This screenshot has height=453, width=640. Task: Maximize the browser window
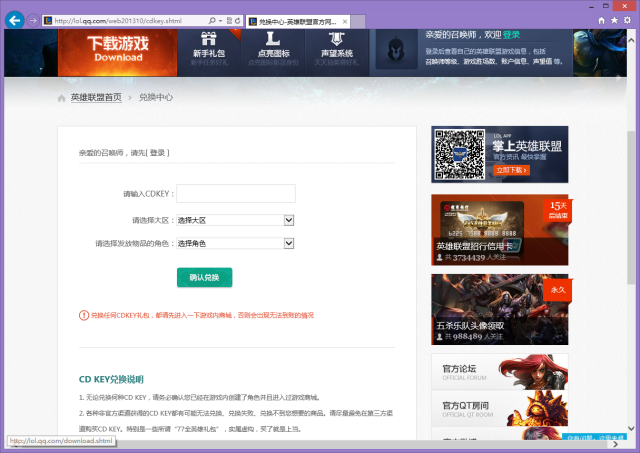(606, 6)
